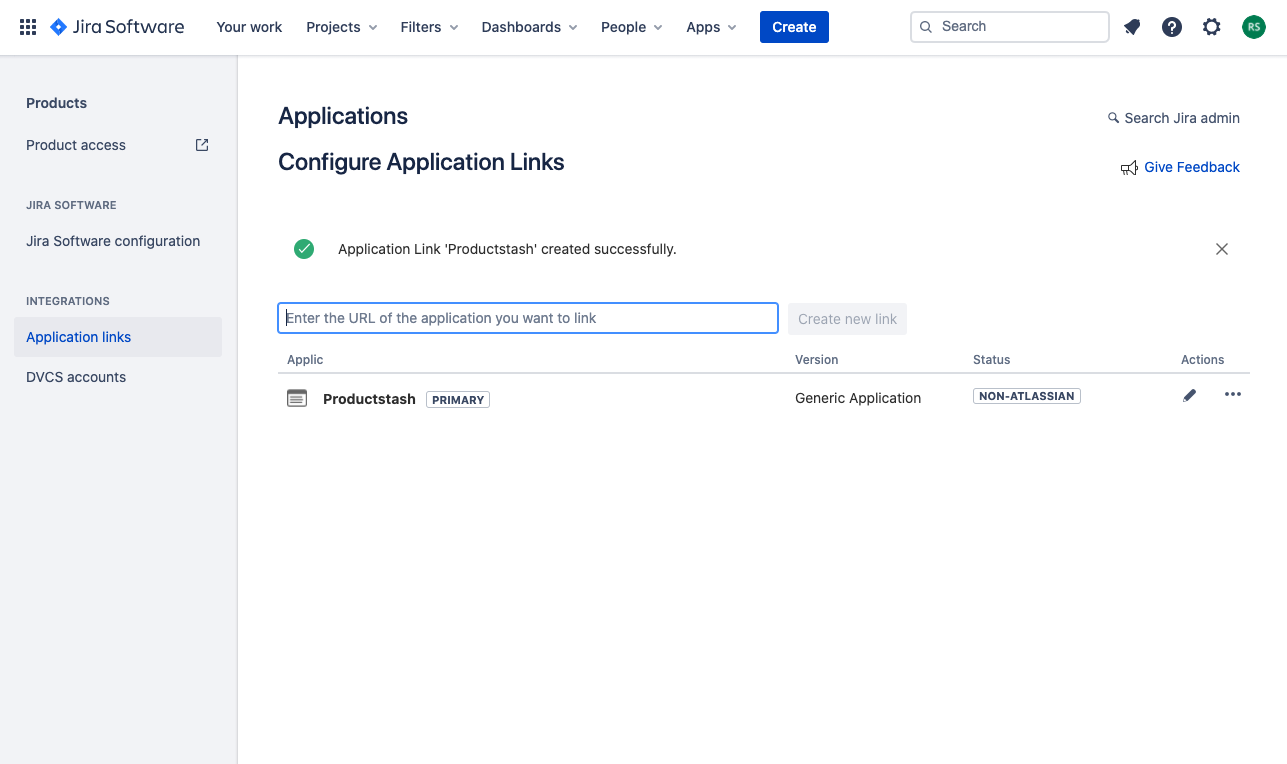Click the Generic Application version text
The image size is (1287, 764).
[x=858, y=398]
